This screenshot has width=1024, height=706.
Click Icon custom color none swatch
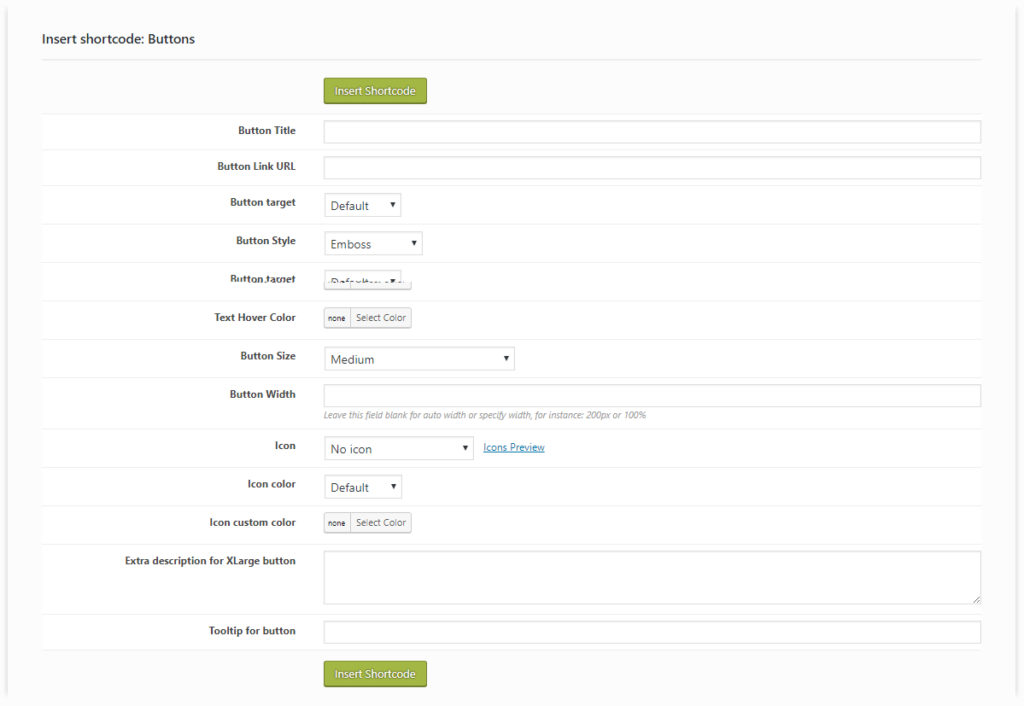pyautogui.click(x=337, y=522)
